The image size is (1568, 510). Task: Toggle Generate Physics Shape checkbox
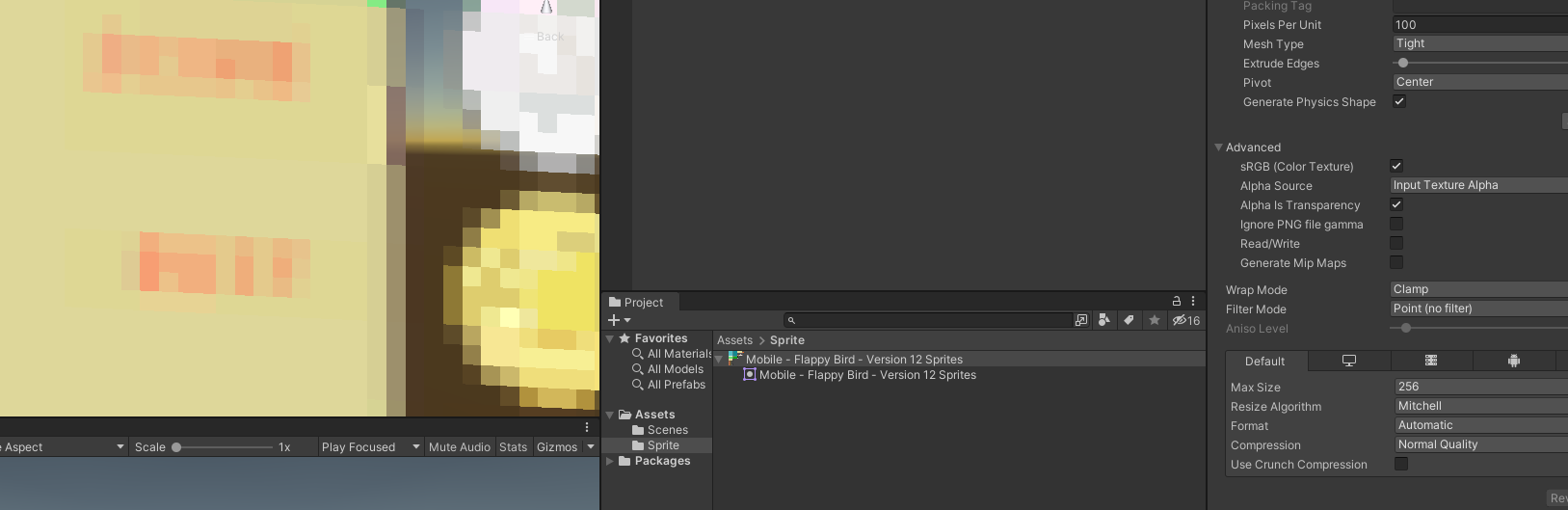point(1399,101)
